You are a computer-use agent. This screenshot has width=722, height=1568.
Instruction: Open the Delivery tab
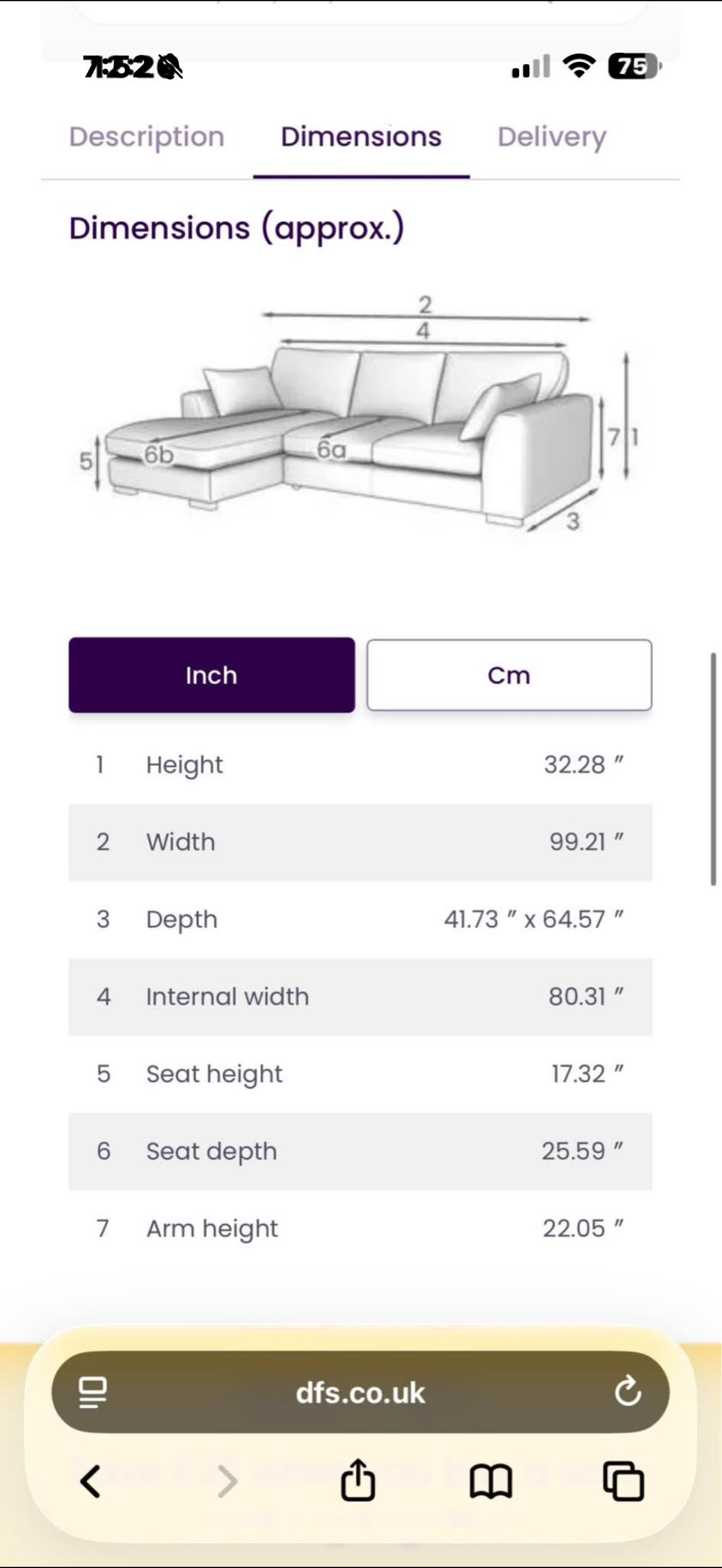point(552,137)
